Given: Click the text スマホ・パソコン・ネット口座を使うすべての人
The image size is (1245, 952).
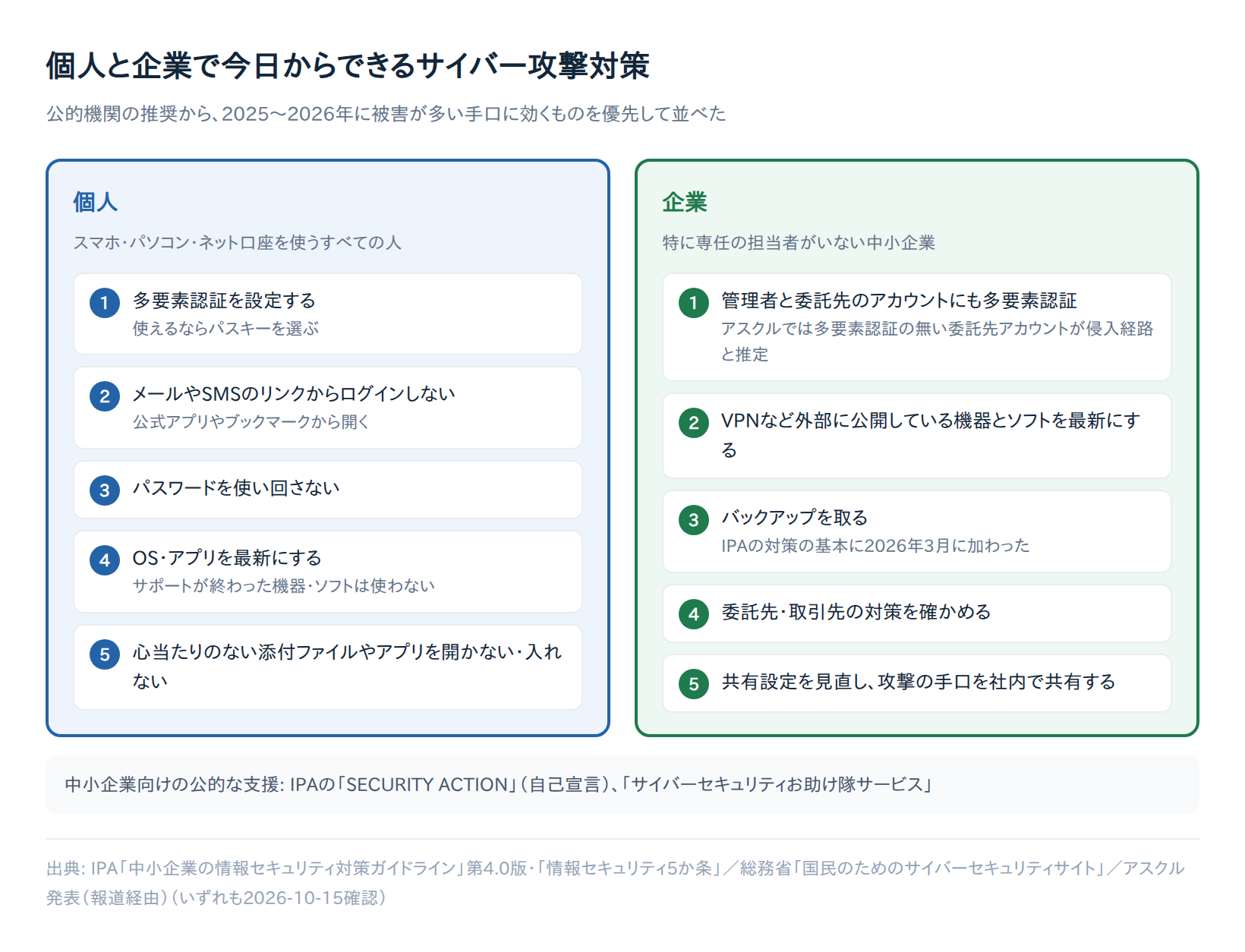Looking at the screenshot, I should pyautogui.click(x=237, y=243).
